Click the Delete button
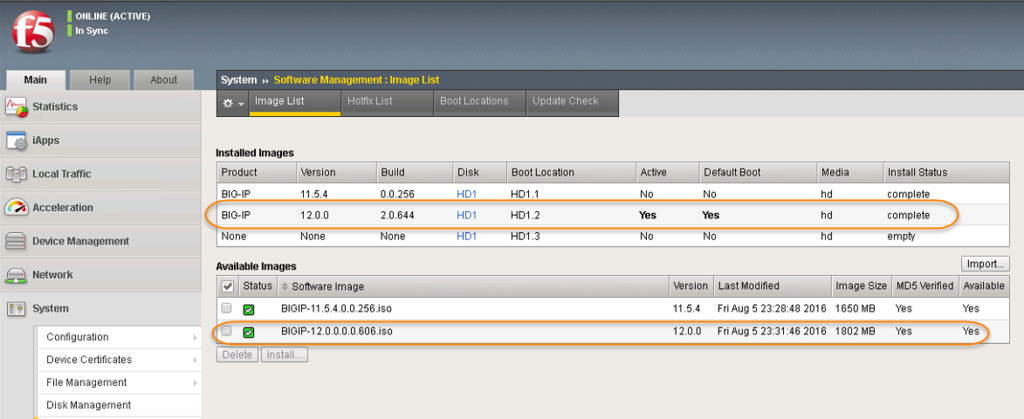The height and width of the screenshot is (419, 1024). (237, 355)
